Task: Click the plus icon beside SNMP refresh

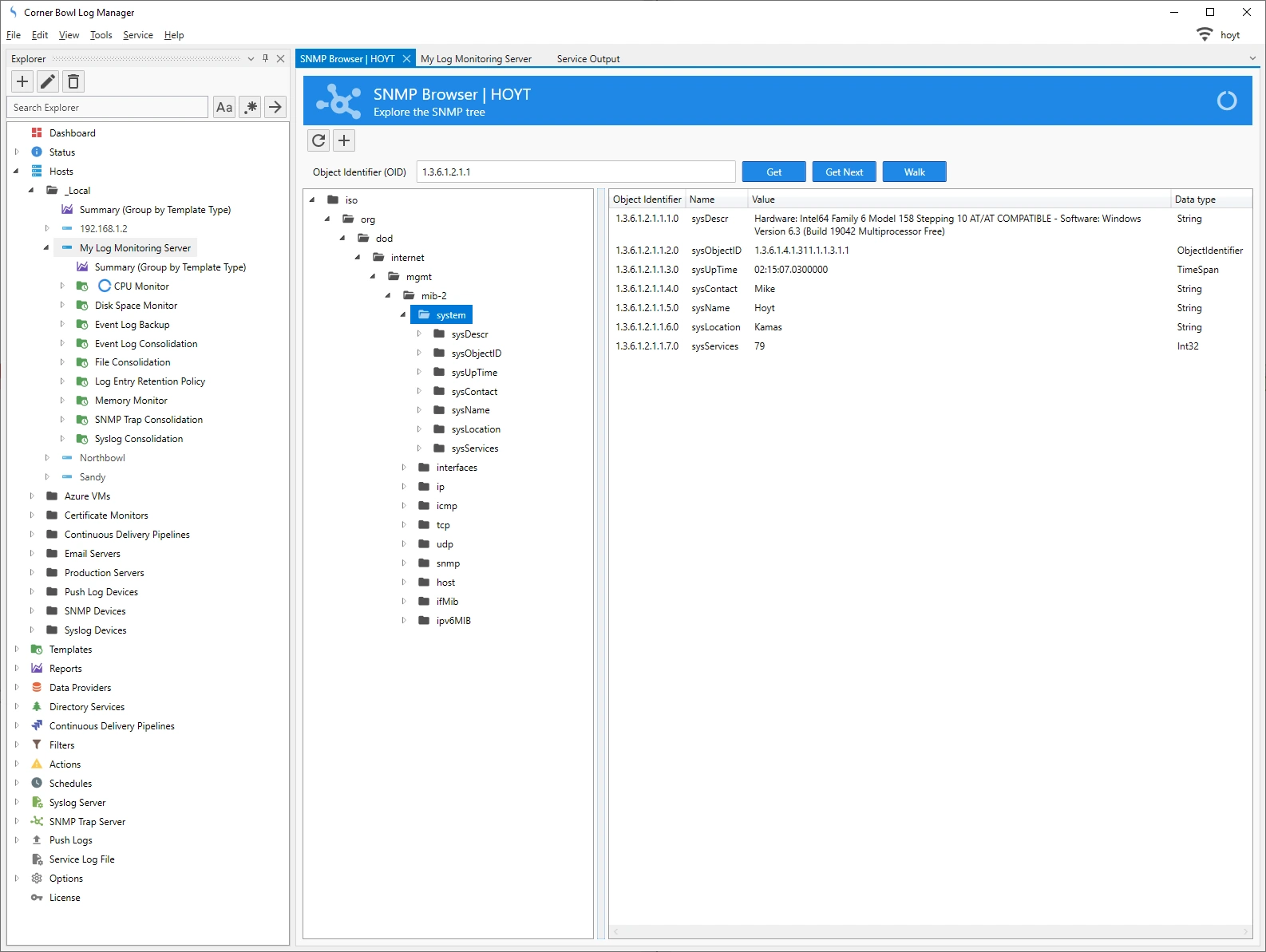Action: click(x=344, y=140)
